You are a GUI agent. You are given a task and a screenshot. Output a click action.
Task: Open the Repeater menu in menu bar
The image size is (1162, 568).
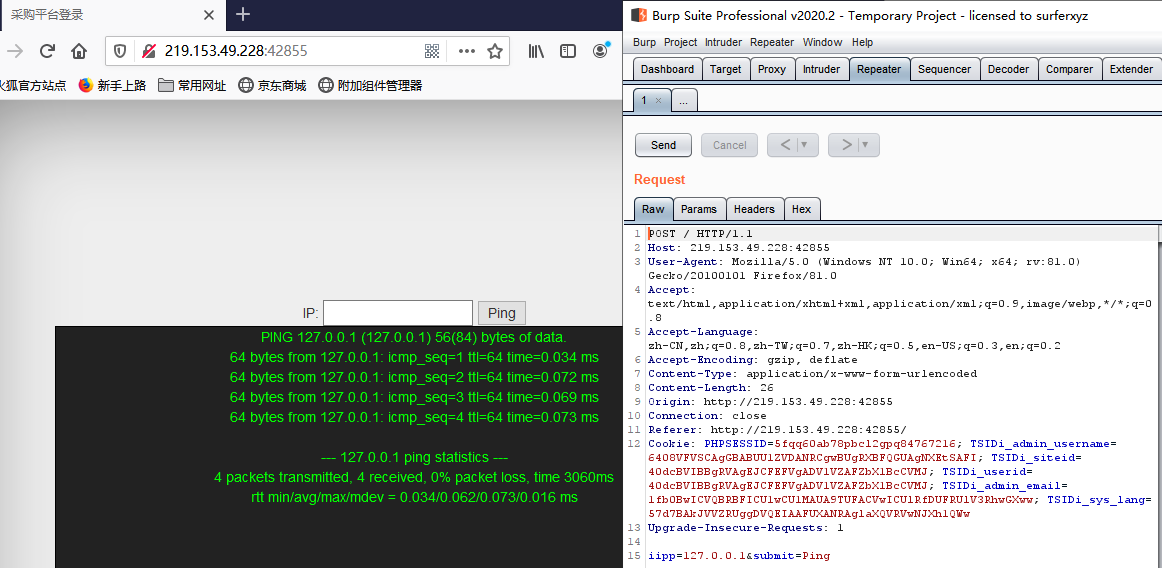771,42
